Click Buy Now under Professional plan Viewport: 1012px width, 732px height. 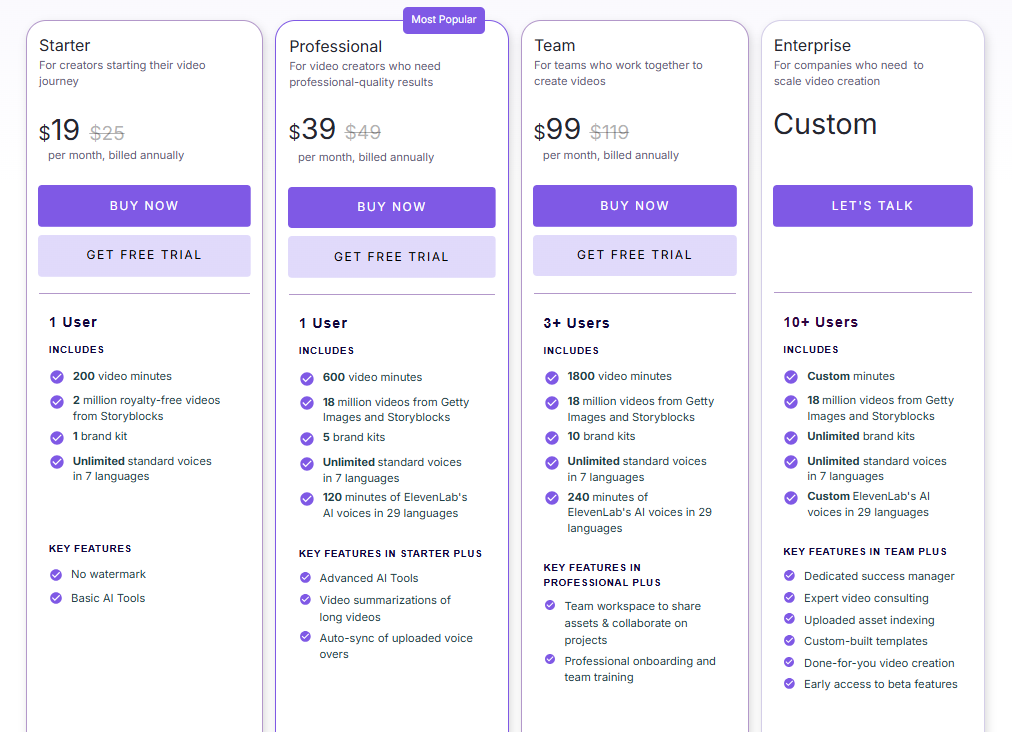pos(392,207)
